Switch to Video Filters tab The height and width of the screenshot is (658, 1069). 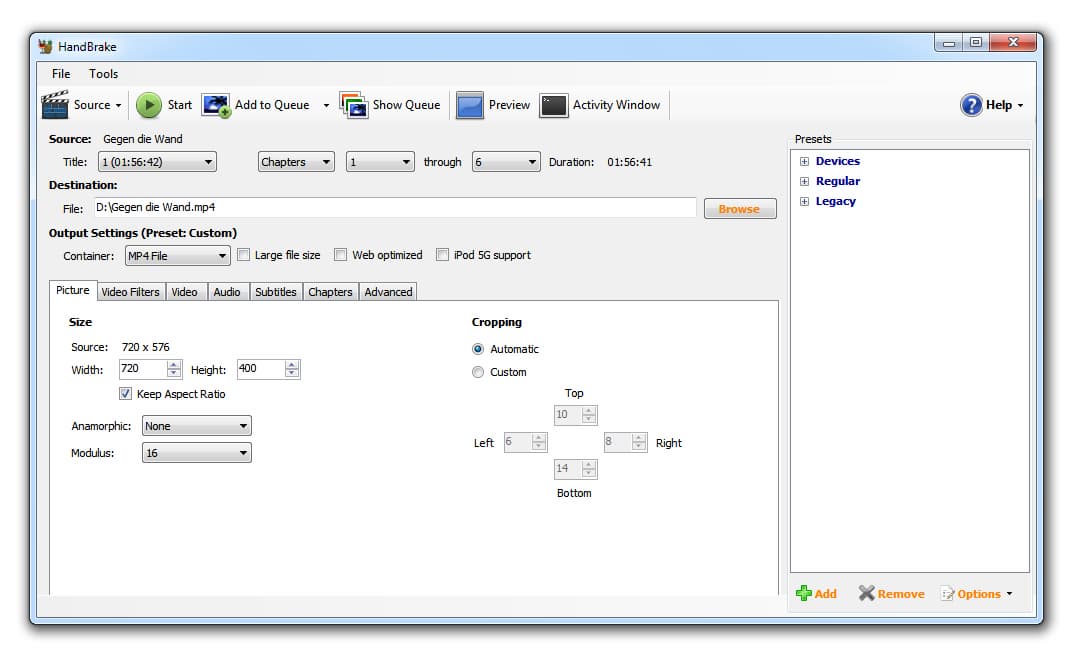pos(130,293)
